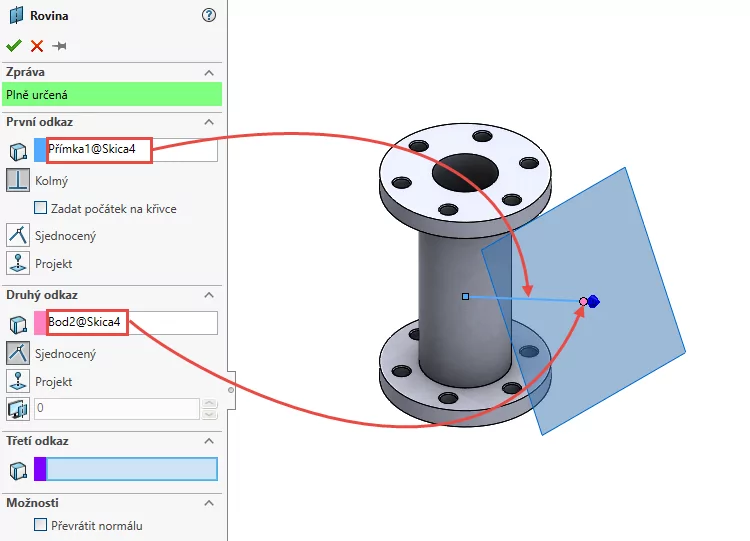750x541 pixels.
Task: Confirm the plane with the green checkmark
Action: tap(13, 46)
